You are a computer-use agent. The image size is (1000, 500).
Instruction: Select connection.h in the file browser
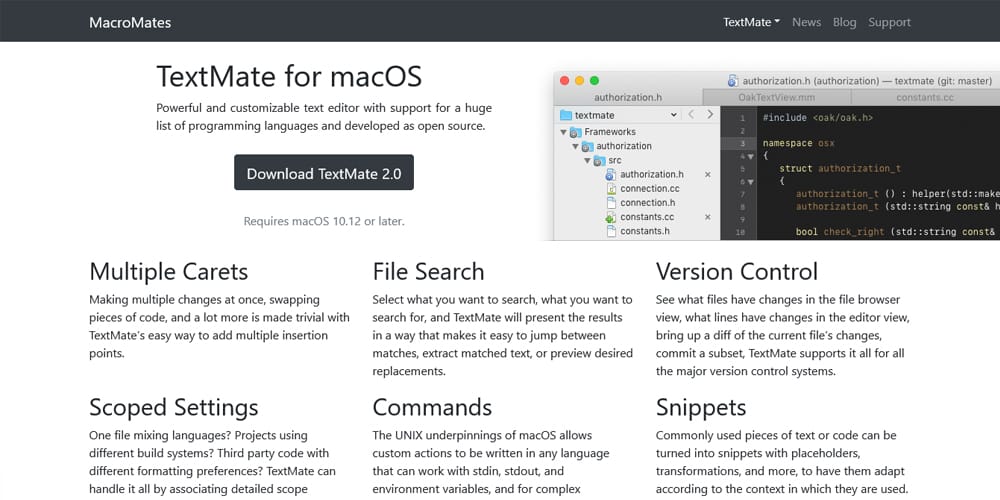click(x=647, y=203)
